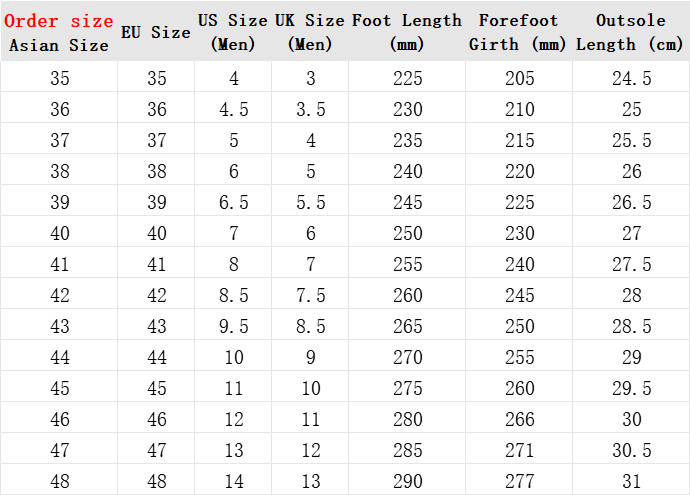The width and height of the screenshot is (690, 495).
Task: Click the "Foot Length (mm)" header
Action: (x=407, y=32)
